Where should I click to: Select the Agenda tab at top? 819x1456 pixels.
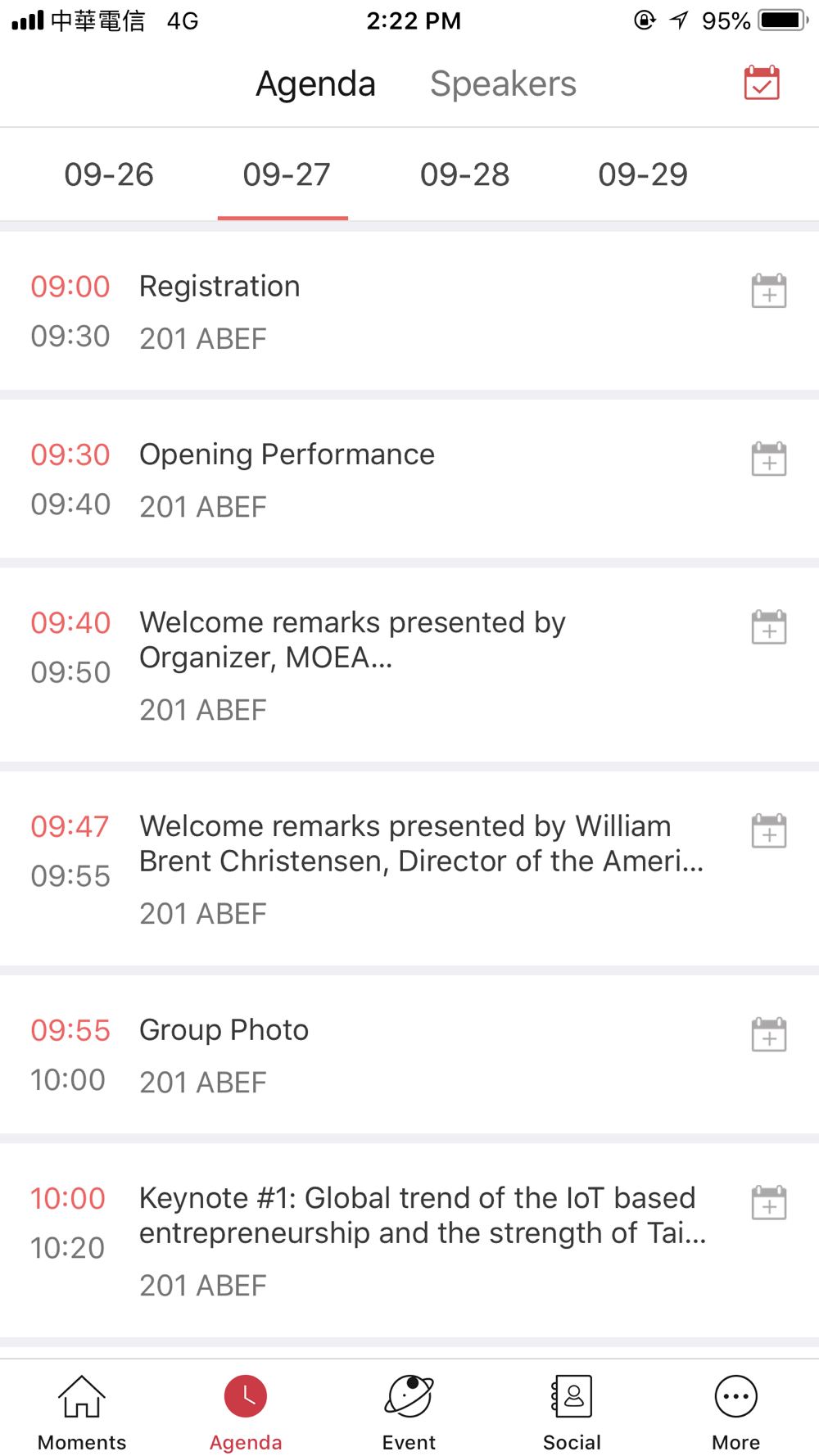(315, 84)
